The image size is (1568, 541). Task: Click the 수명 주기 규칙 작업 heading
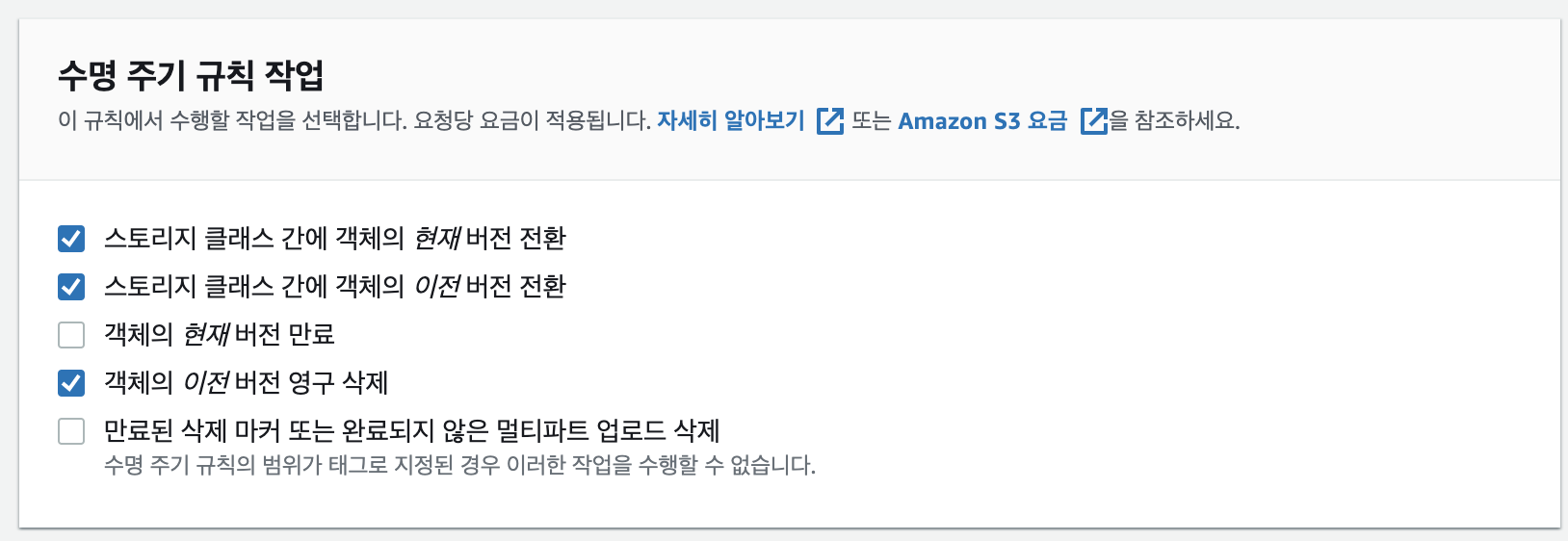pos(191,75)
